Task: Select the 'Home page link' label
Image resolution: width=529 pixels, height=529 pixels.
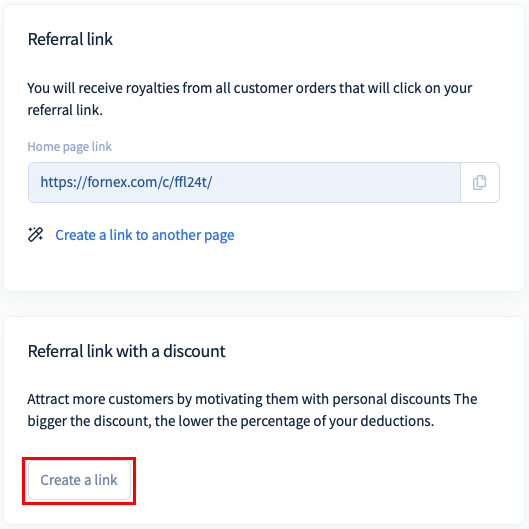Action: click(69, 147)
